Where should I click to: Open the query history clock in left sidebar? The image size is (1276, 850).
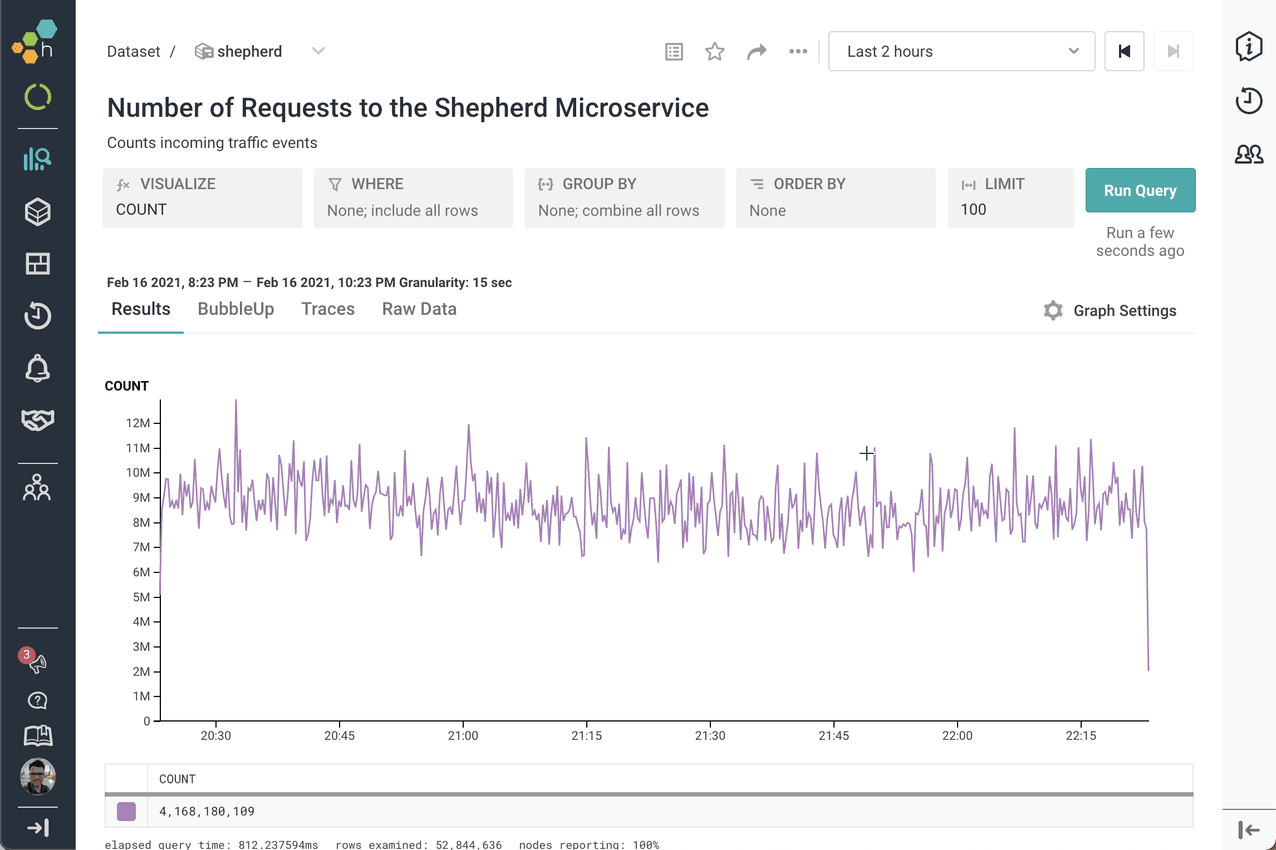coord(37,316)
